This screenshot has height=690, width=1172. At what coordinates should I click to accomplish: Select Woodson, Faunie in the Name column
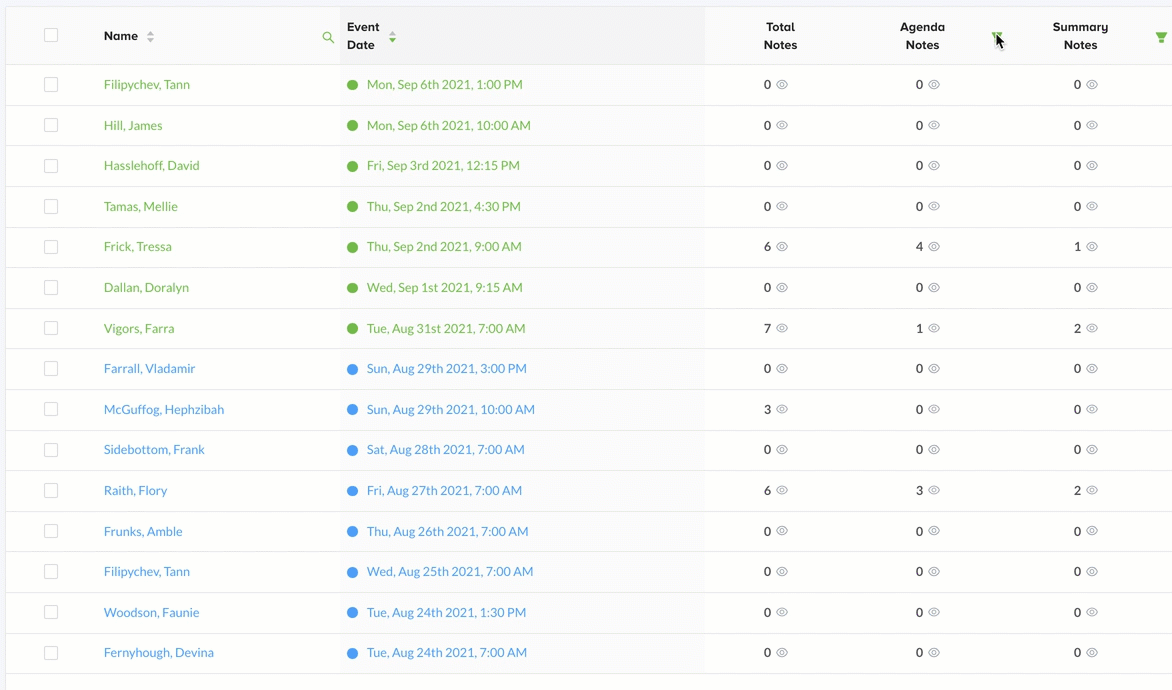(152, 612)
